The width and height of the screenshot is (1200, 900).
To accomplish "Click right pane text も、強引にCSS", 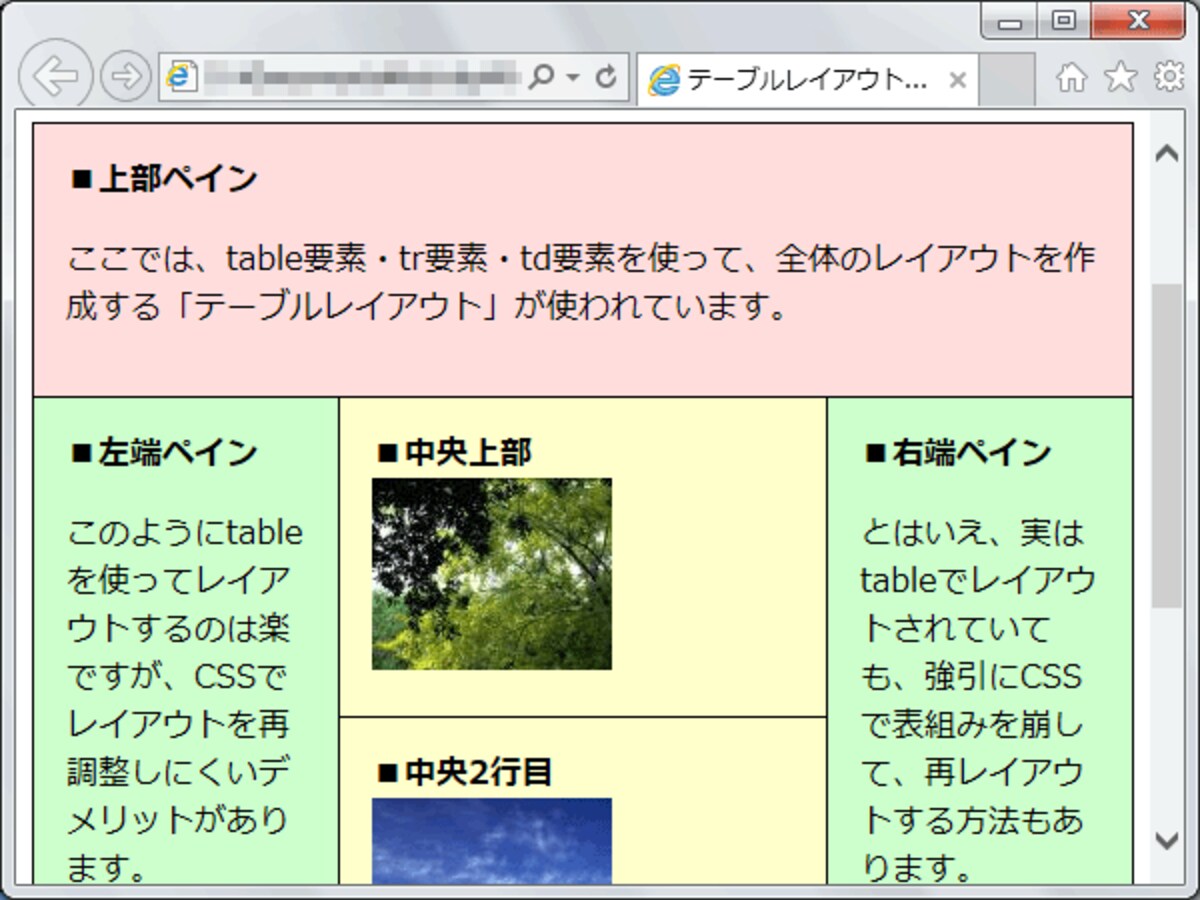I will pyautogui.click(x=972, y=677).
